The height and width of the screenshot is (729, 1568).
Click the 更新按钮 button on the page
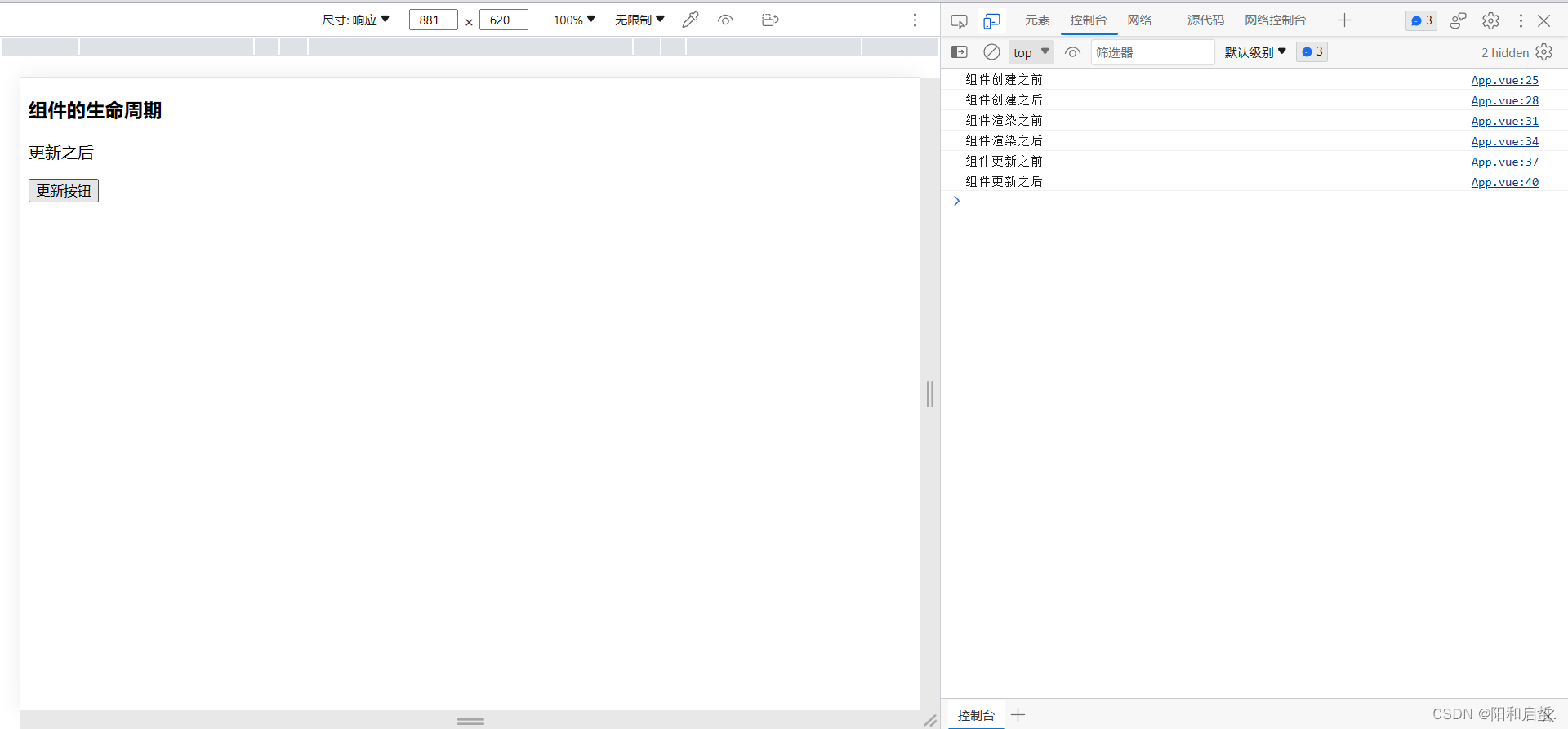pos(64,190)
